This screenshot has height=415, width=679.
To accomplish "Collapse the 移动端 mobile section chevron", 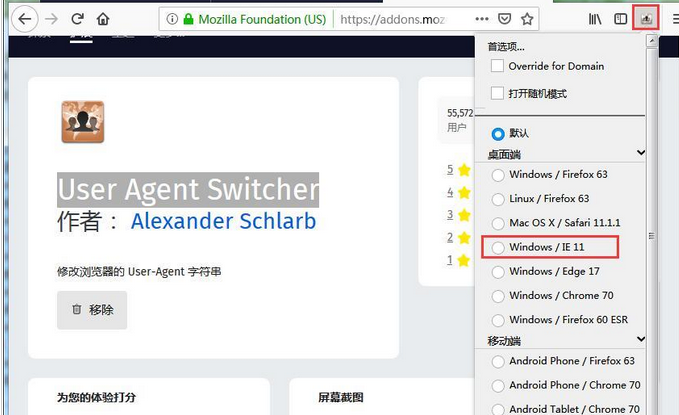I will pos(641,339).
